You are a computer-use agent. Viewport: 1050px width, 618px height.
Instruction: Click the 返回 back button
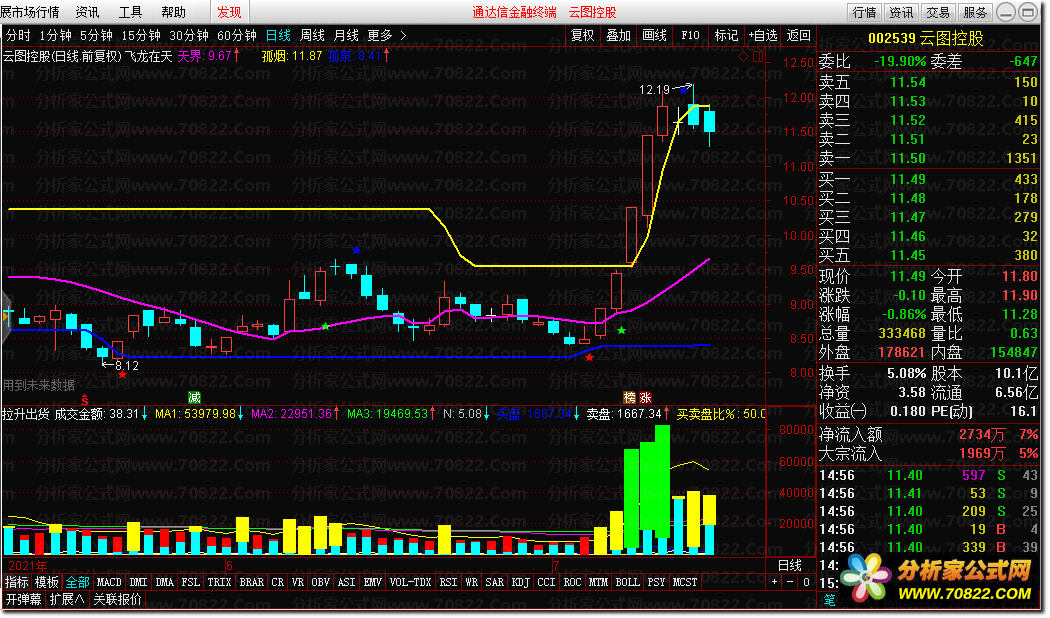(798, 35)
